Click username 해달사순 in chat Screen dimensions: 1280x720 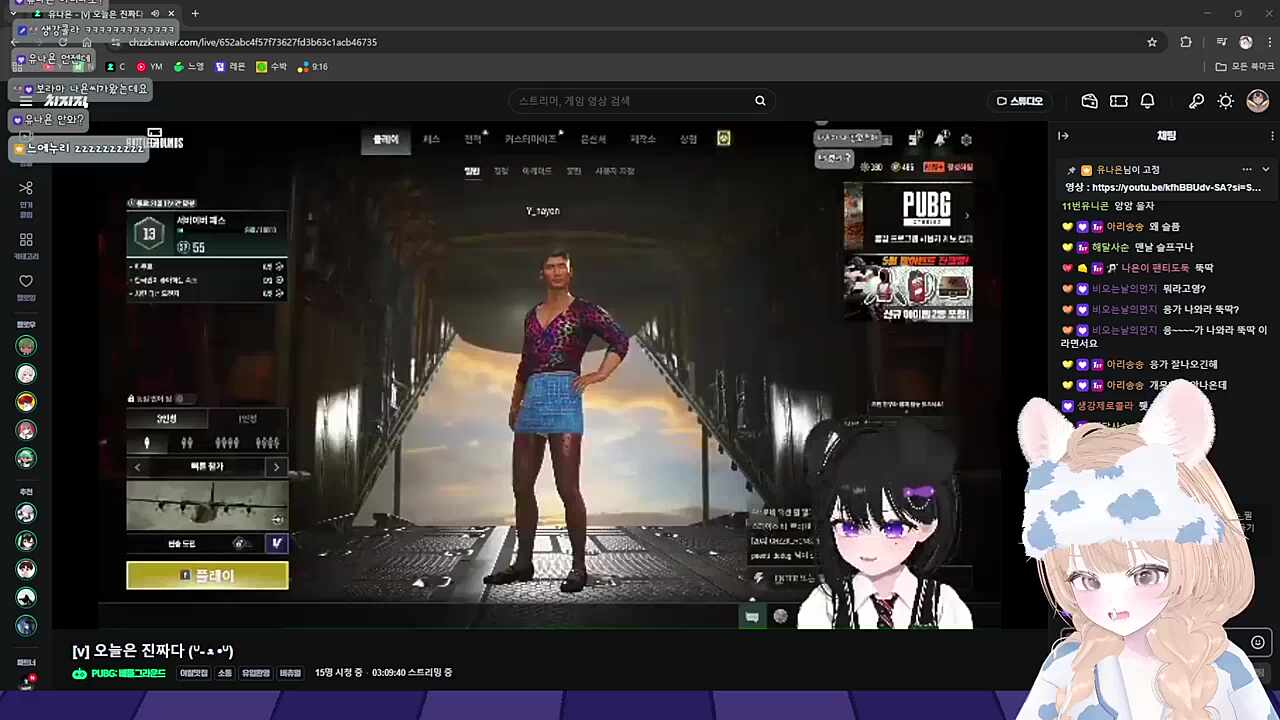(x=1110, y=247)
